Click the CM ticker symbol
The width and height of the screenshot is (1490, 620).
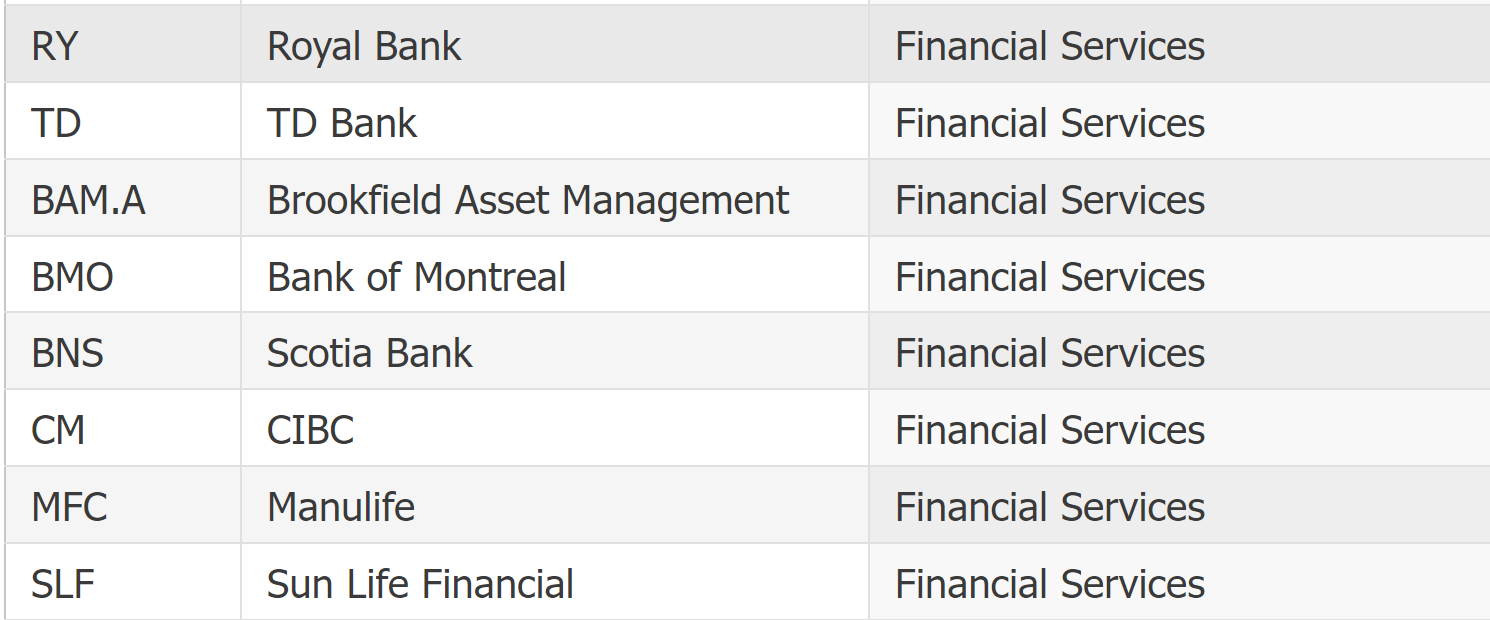[58, 431]
